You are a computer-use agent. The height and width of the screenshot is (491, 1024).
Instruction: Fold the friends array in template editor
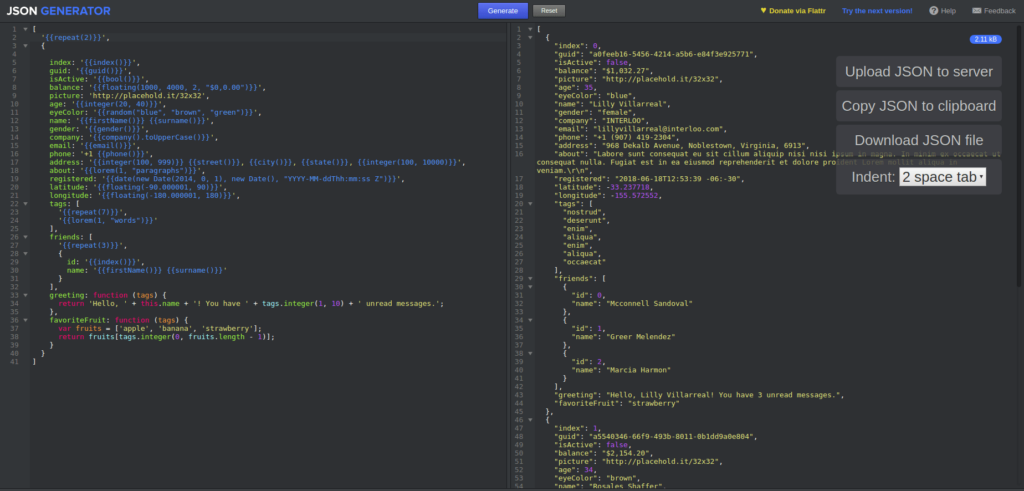(x=25, y=237)
